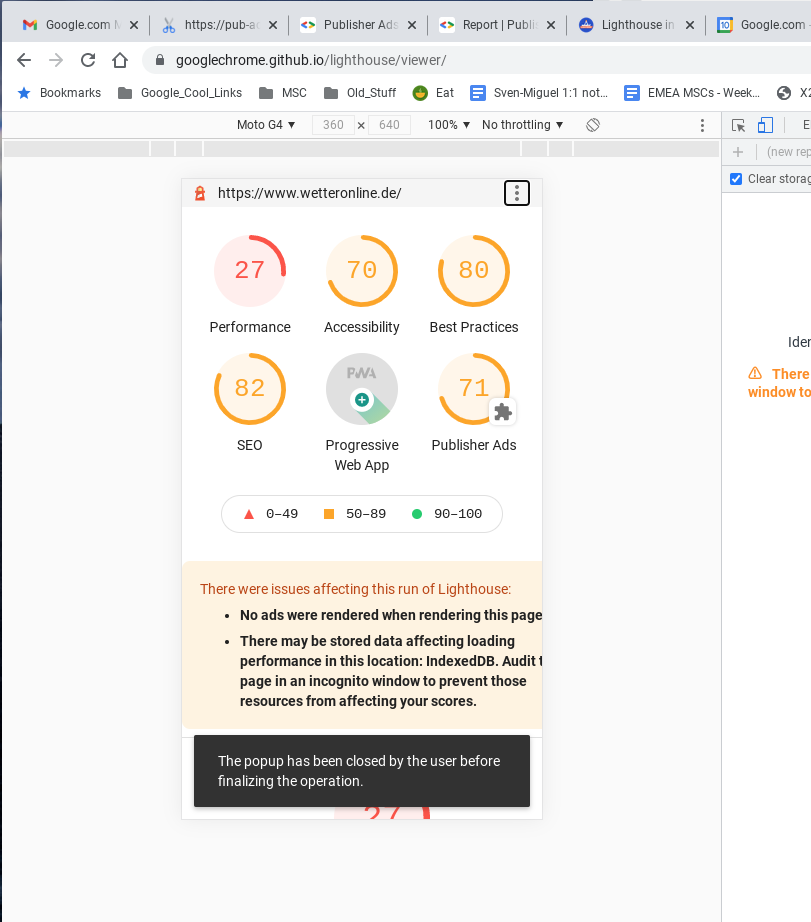Open the Moto G4 device dropdown
The width and height of the screenshot is (811, 922).
[265, 124]
